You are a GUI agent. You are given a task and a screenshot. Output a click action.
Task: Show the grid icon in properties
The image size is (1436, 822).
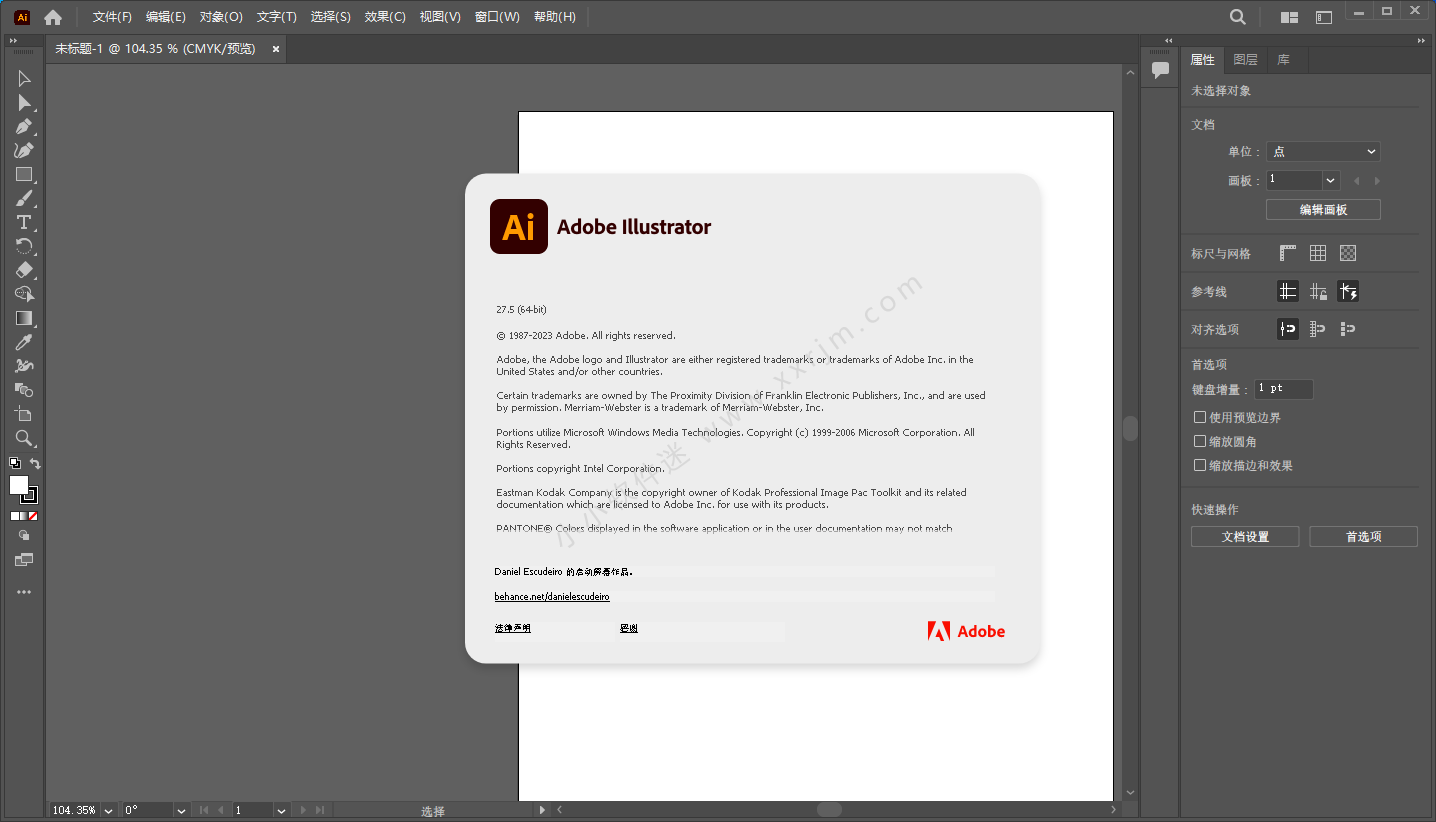pos(1318,254)
